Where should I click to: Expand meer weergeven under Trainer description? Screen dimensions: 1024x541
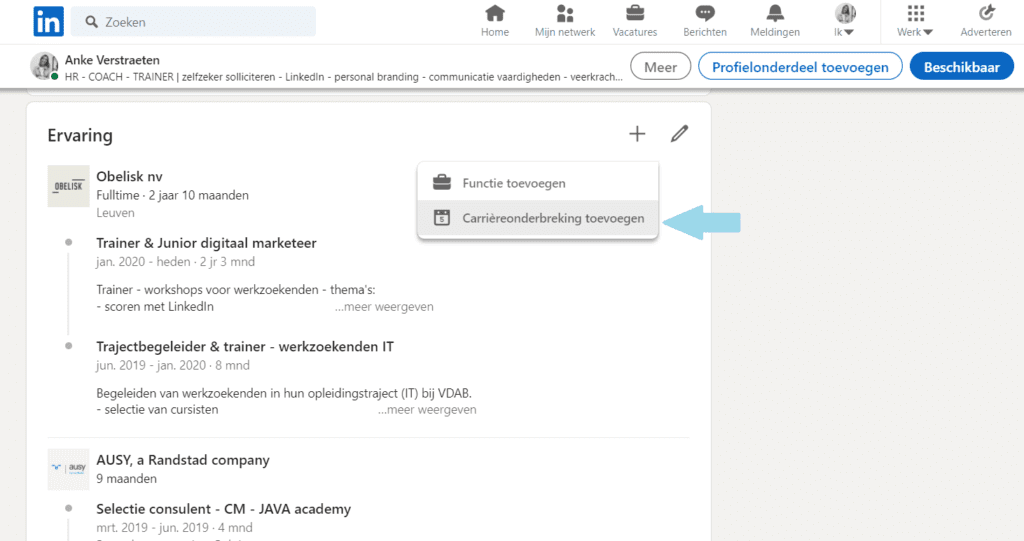pyautogui.click(x=384, y=306)
